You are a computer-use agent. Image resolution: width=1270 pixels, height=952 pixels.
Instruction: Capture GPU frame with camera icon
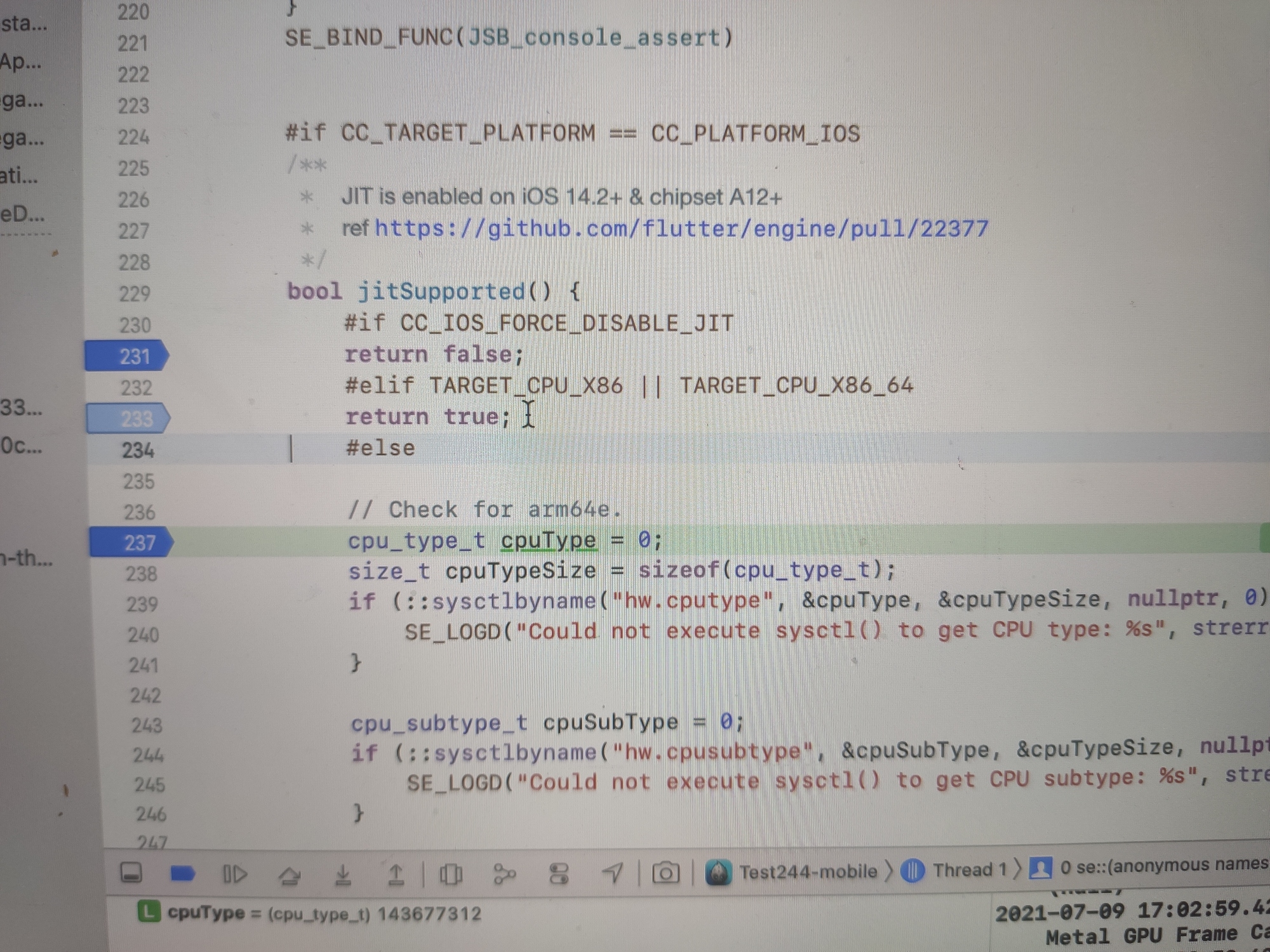pos(665,873)
